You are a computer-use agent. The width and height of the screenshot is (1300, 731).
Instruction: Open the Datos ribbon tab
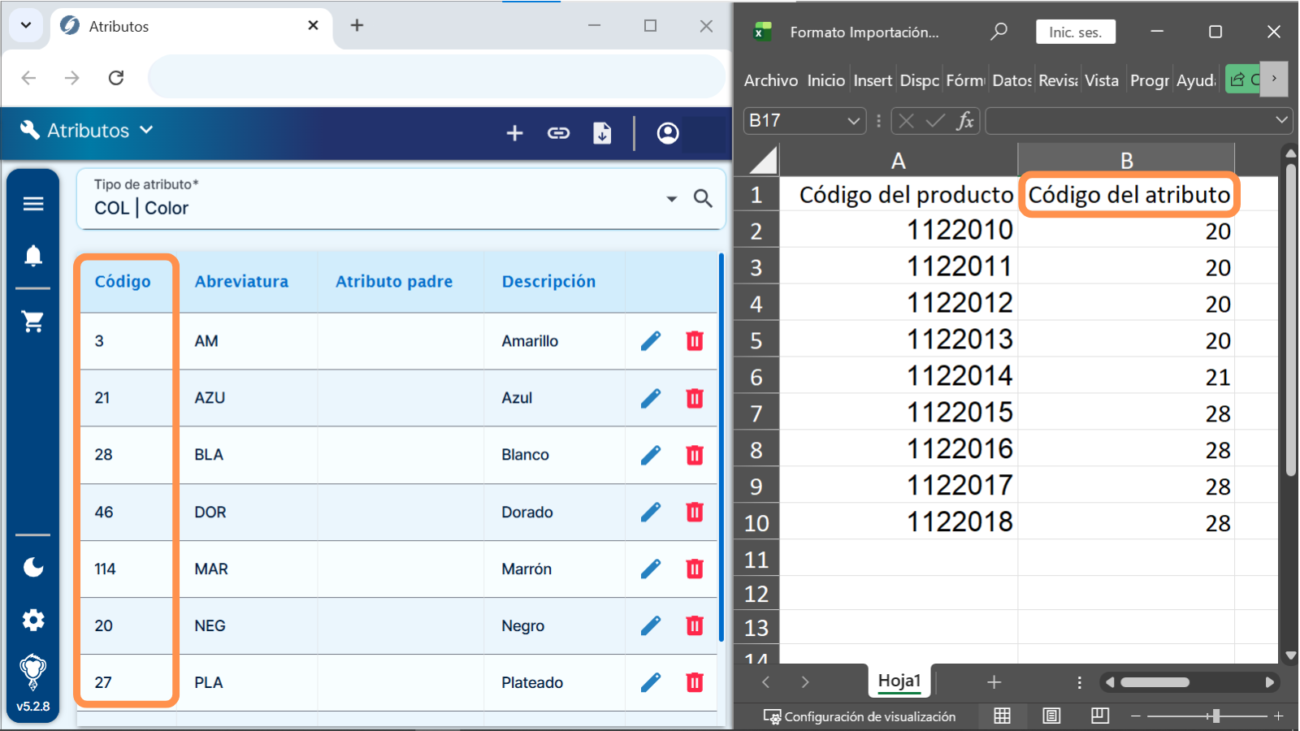(x=1011, y=81)
